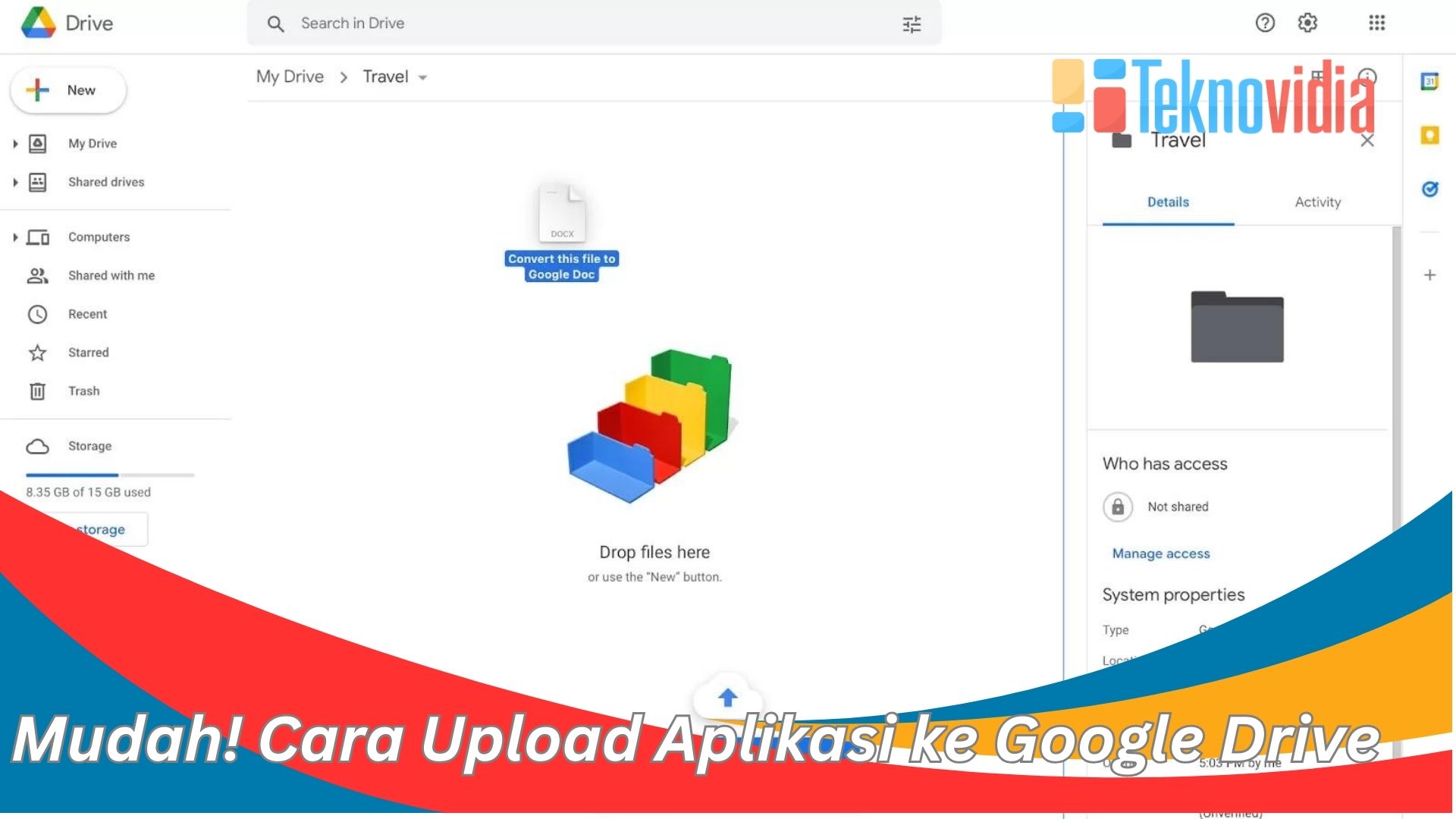Open the New file upload button

(67, 89)
